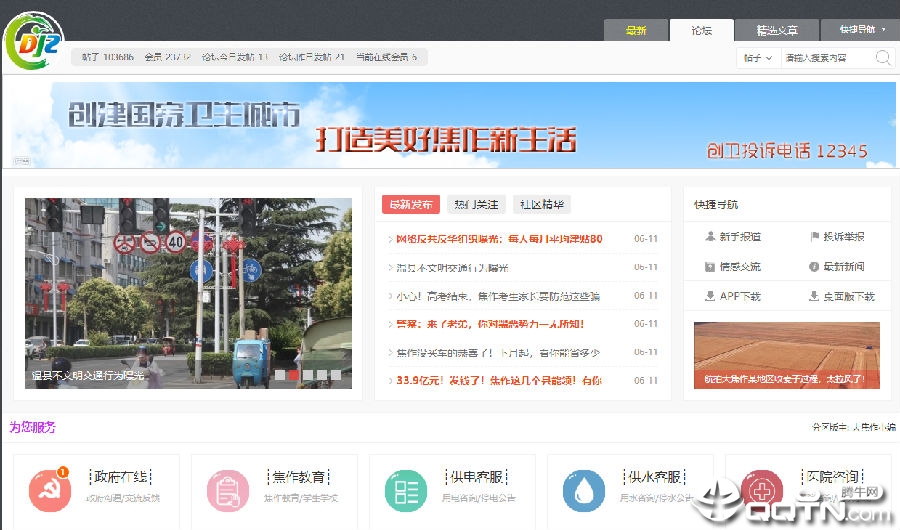Switch to the 最新 tab in header

point(635,31)
